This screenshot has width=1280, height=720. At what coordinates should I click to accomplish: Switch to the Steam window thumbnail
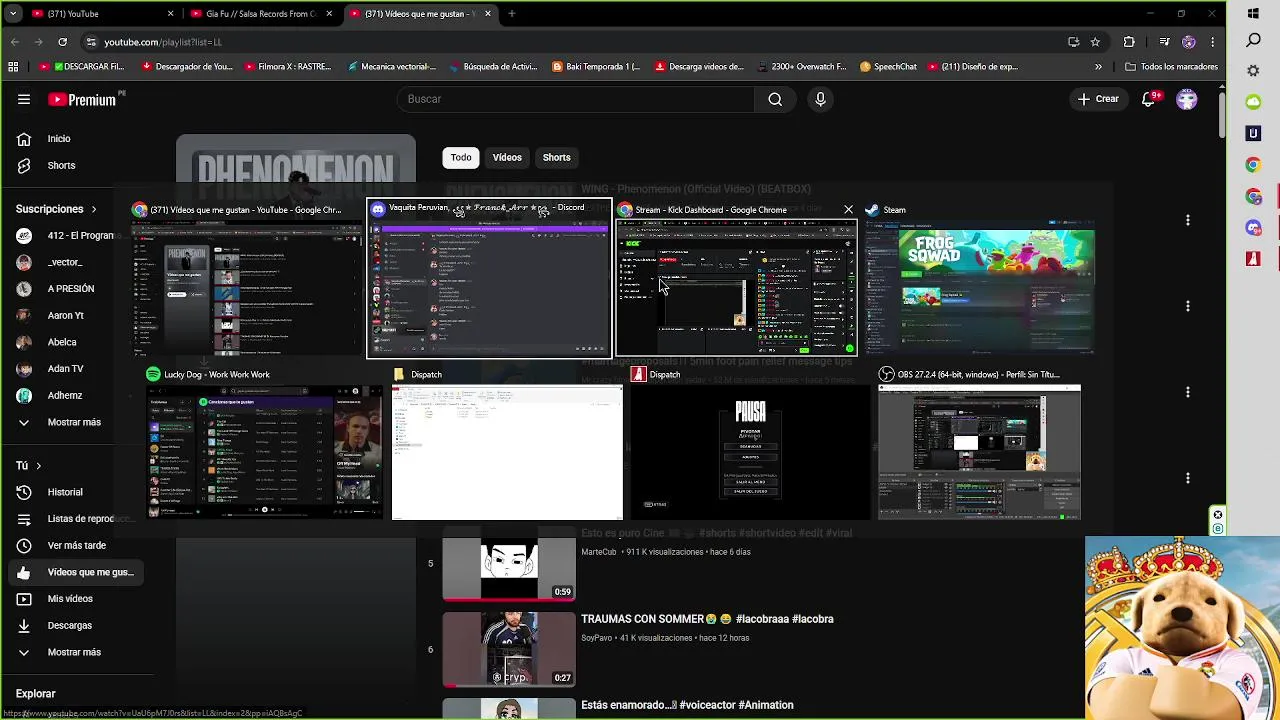(x=980, y=279)
